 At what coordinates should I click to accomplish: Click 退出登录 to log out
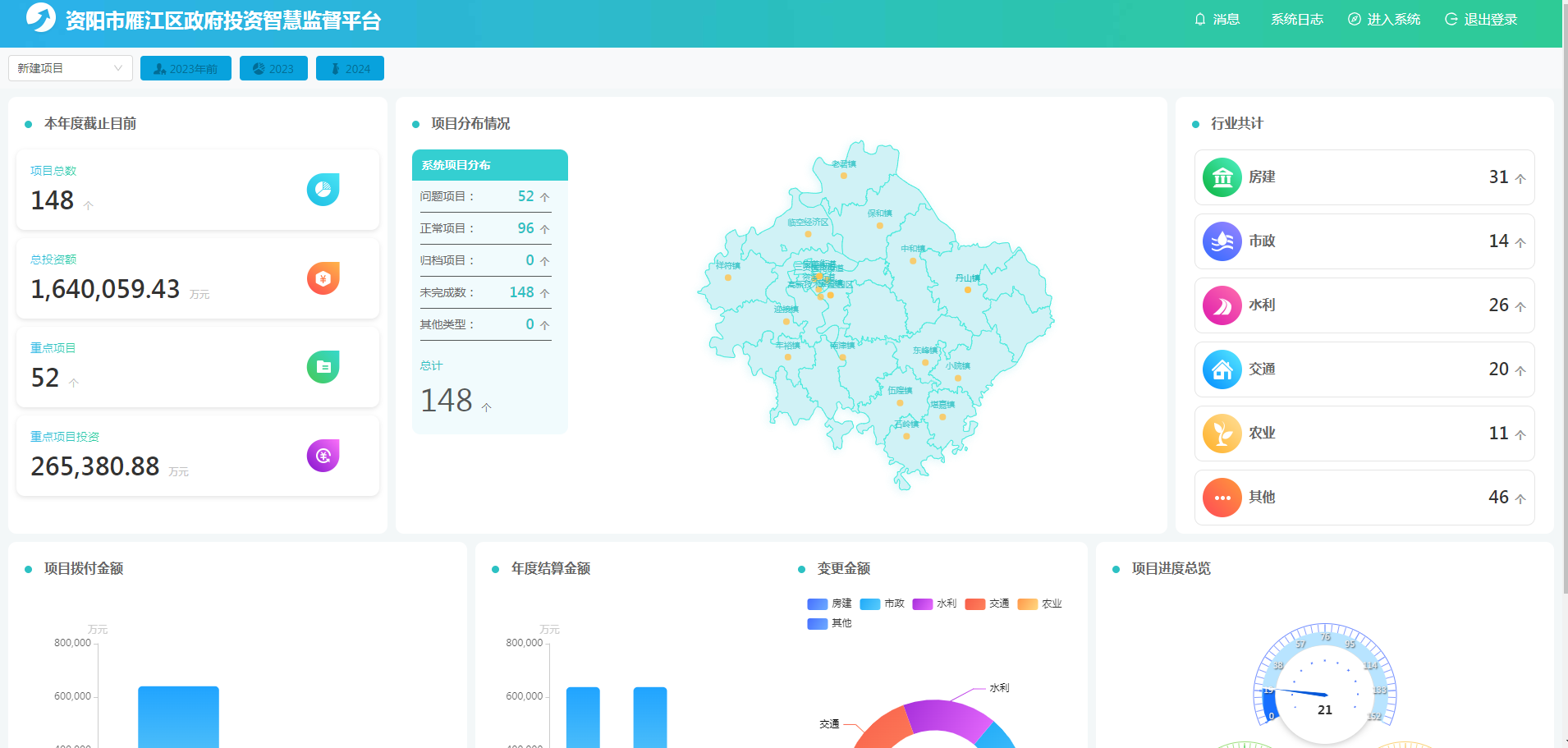pos(1481,20)
